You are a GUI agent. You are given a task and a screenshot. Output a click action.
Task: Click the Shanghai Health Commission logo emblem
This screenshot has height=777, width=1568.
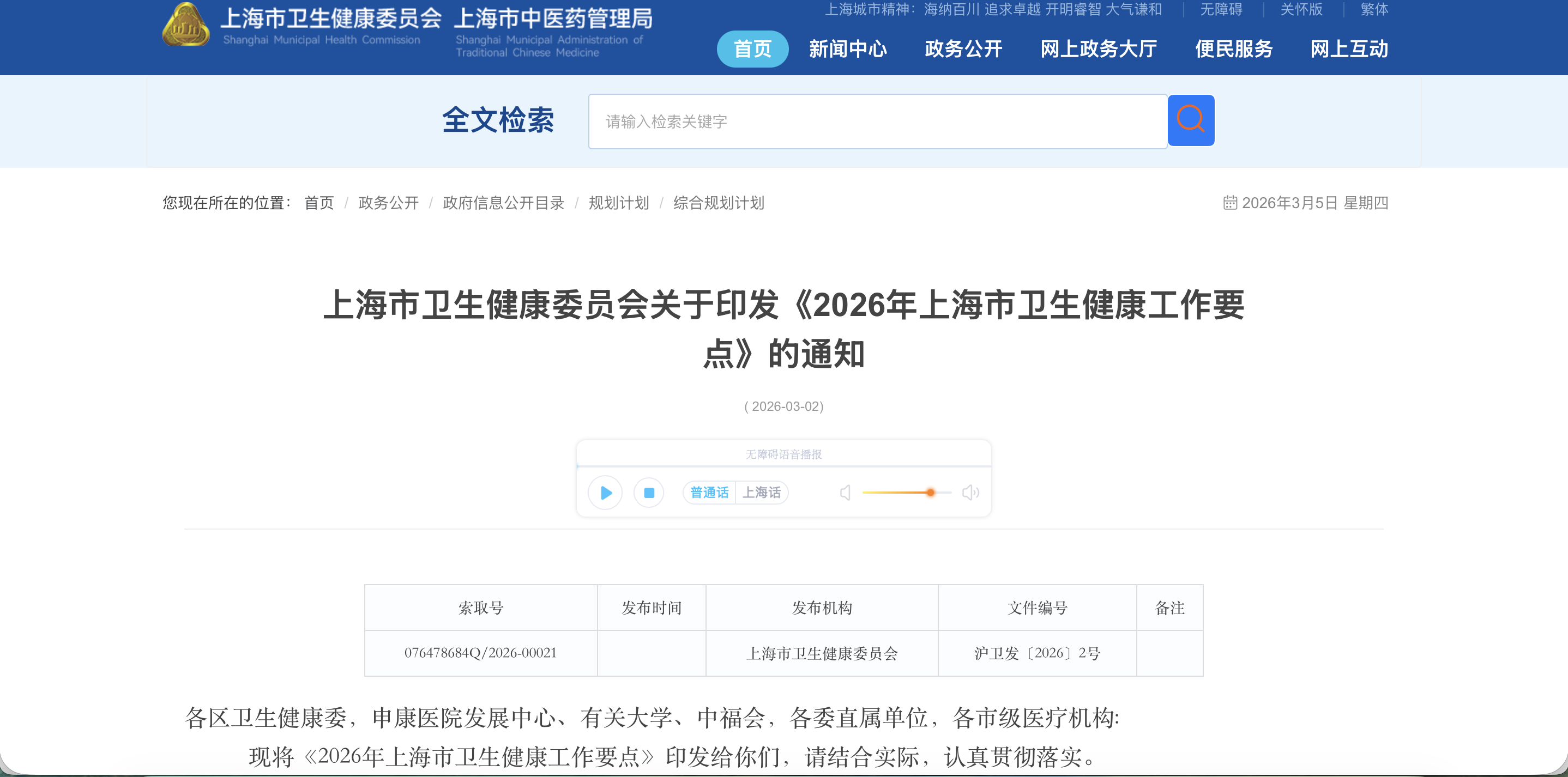pos(186,26)
